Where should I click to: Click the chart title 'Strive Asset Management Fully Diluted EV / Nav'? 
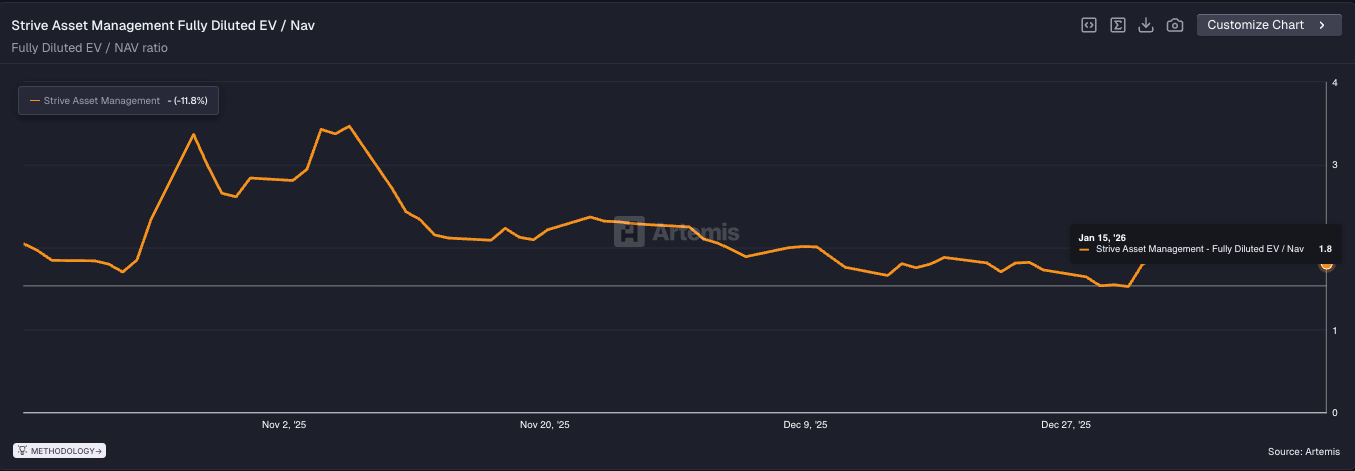(163, 24)
